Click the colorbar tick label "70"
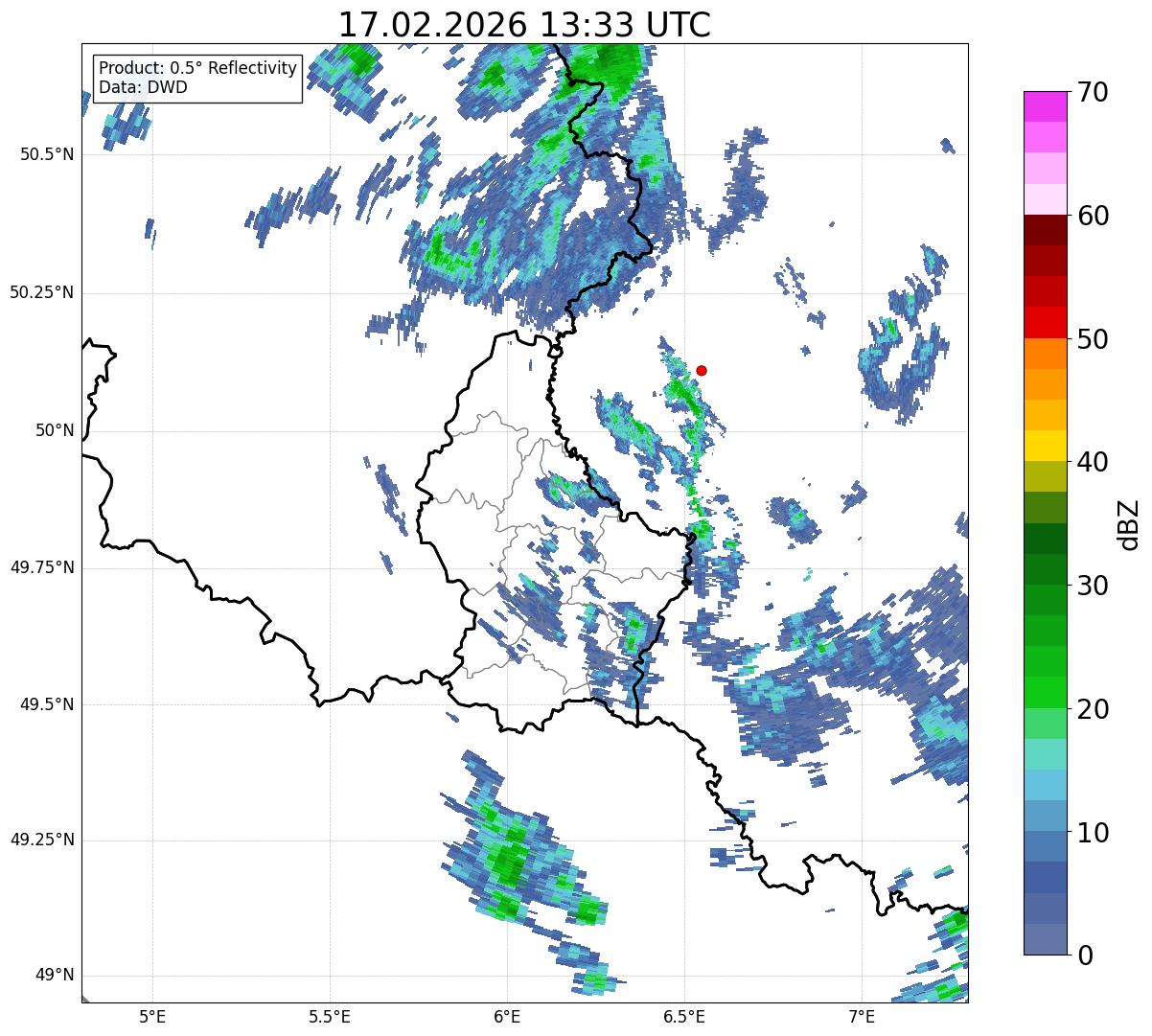This screenshot has width=1152, height=1036. pyautogui.click(x=1094, y=92)
